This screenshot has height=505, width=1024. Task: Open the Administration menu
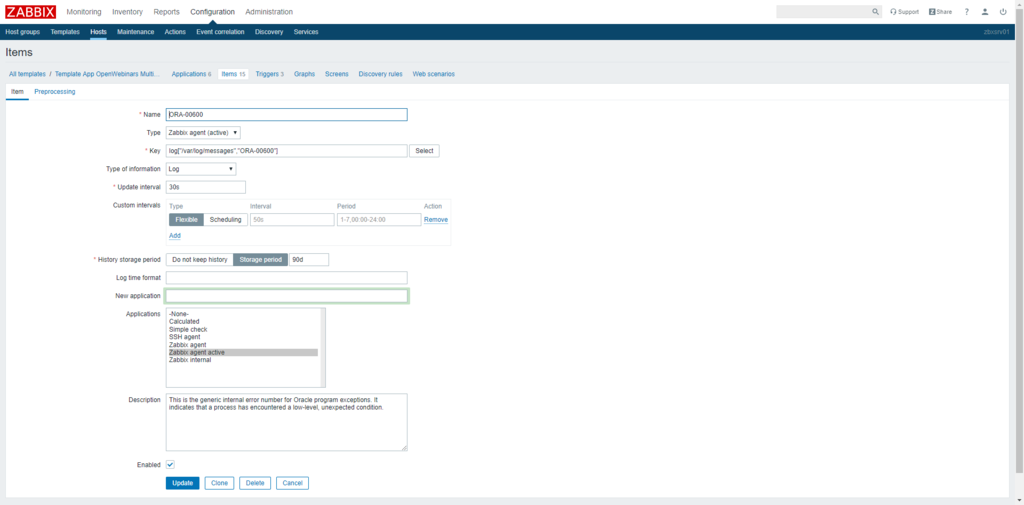pyautogui.click(x=269, y=12)
